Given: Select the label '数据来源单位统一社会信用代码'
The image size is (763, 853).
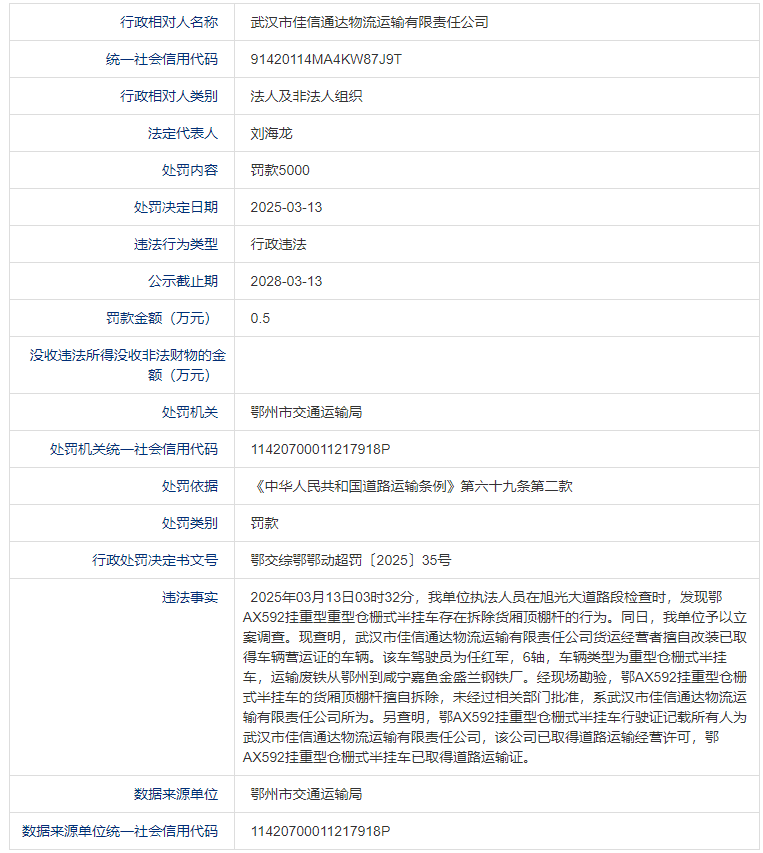Looking at the screenshot, I should pos(120,831).
